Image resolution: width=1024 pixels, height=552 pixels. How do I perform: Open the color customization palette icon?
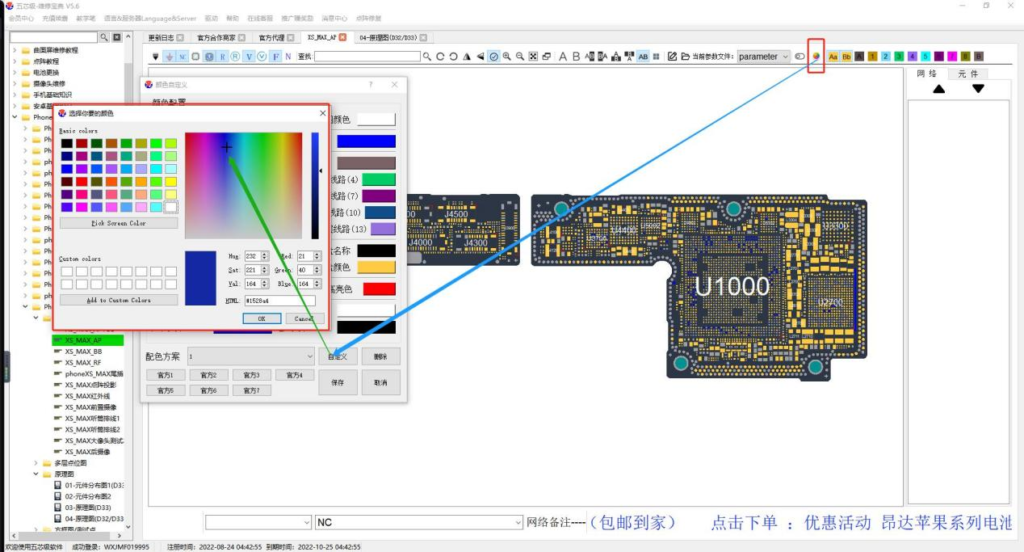tap(816, 56)
